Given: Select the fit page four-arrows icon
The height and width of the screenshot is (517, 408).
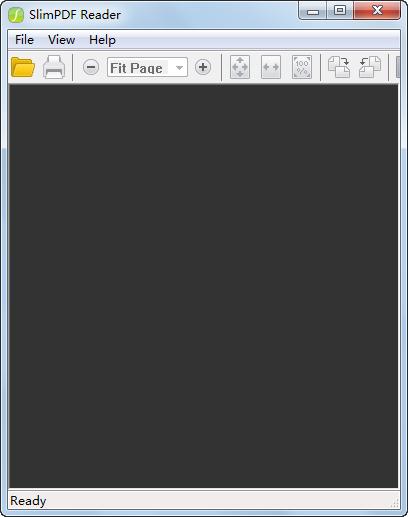Looking at the screenshot, I should [x=240, y=67].
